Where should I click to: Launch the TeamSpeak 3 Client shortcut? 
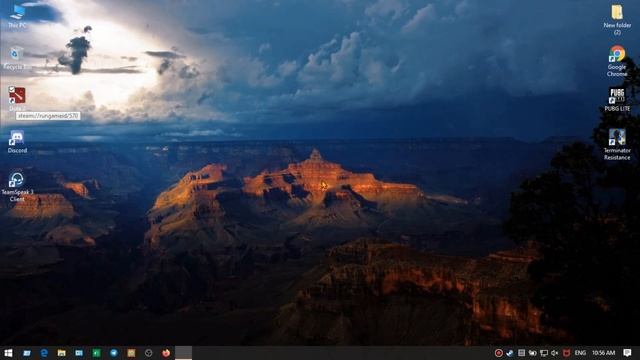[17, 186]
